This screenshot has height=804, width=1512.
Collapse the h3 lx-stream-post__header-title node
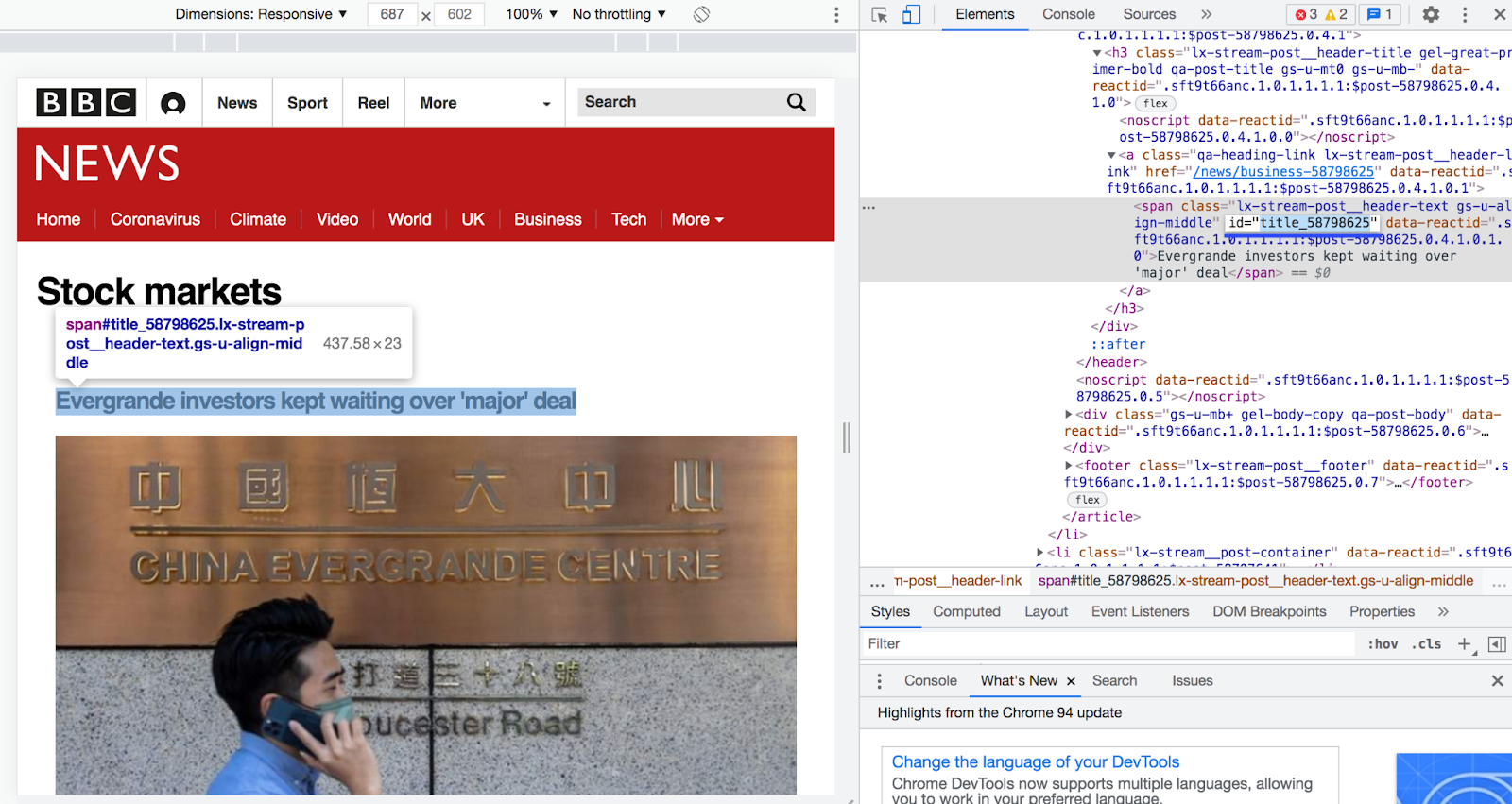coord(1096,53)
